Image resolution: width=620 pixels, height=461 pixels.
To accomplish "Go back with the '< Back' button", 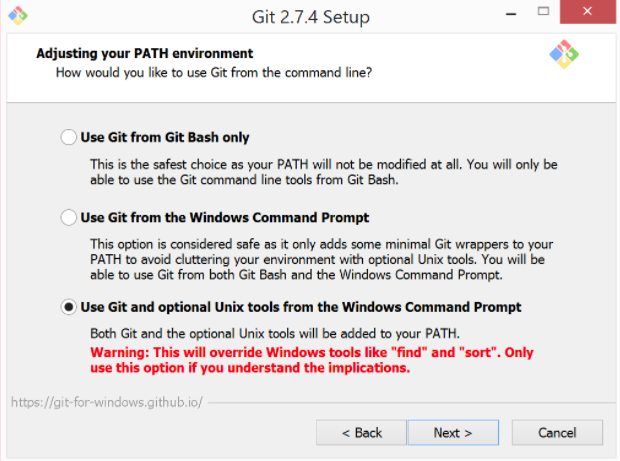I will pos(361,433).
